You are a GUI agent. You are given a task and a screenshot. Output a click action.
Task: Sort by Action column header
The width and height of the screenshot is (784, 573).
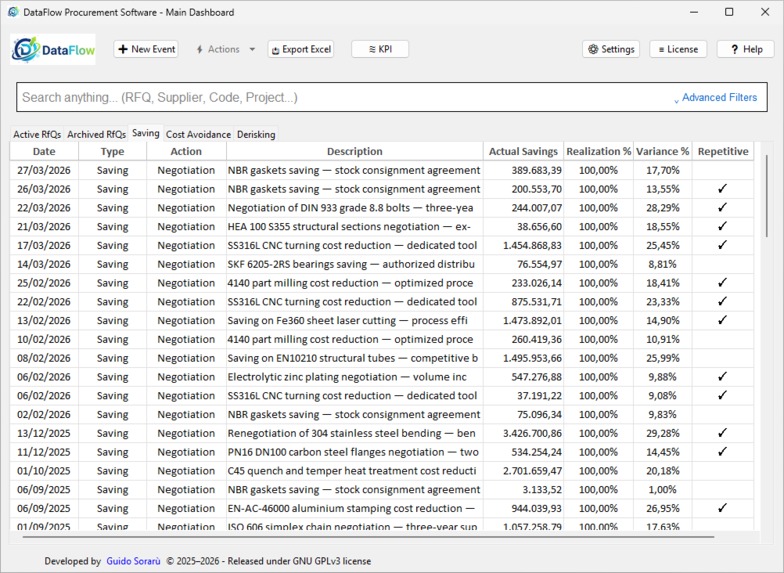click(x=186, y=151)
